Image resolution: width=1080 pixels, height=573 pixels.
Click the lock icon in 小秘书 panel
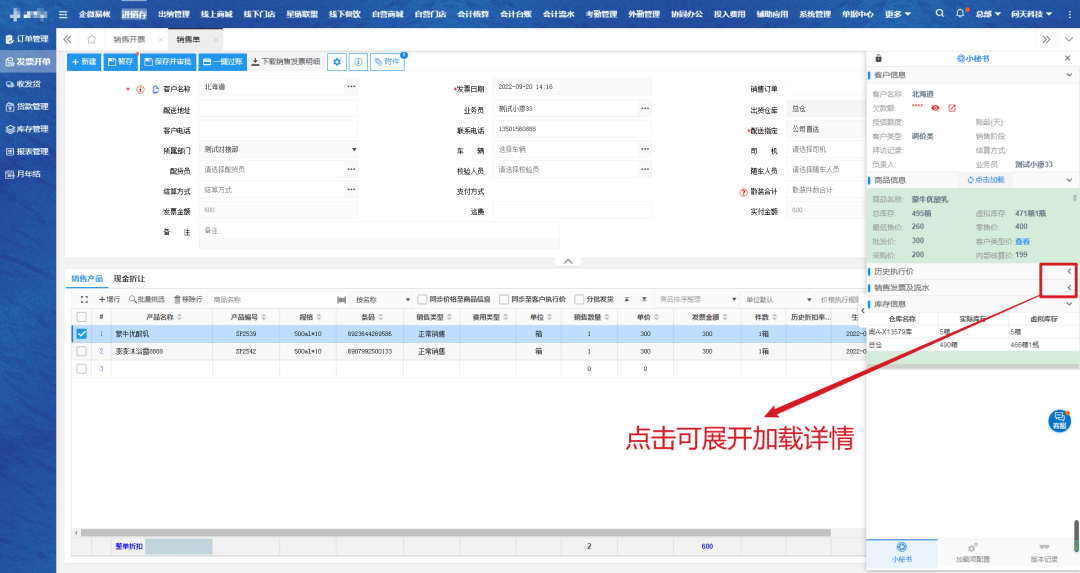coord(879,59)
